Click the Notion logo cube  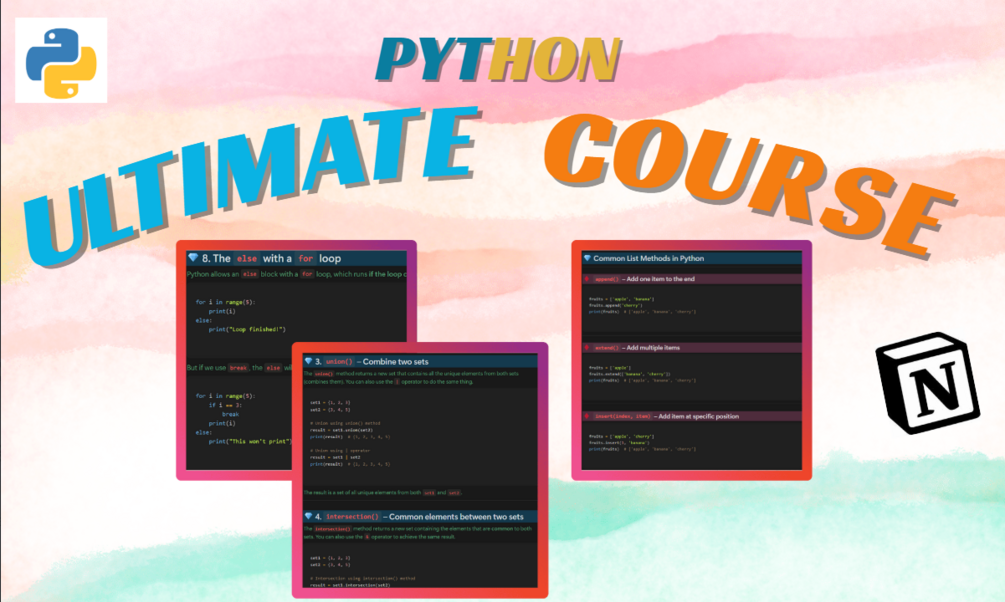coord(928,382)
